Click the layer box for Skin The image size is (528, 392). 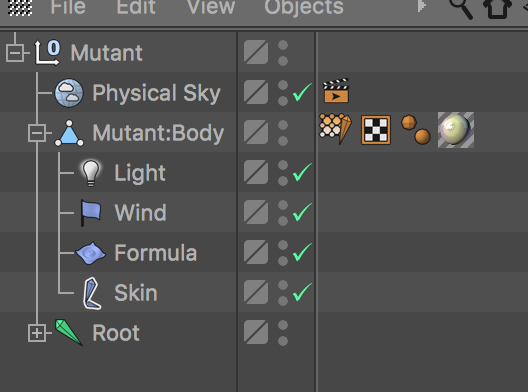pyautogui.click(x=256, y=292)
